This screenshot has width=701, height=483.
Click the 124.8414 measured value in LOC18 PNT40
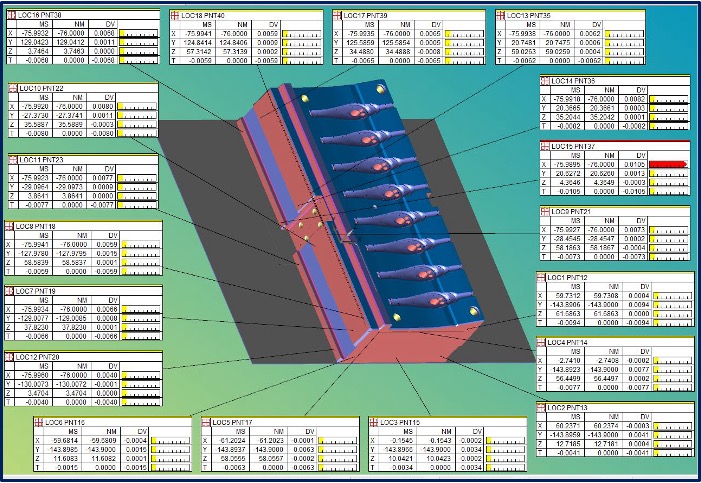coord(197,42)
